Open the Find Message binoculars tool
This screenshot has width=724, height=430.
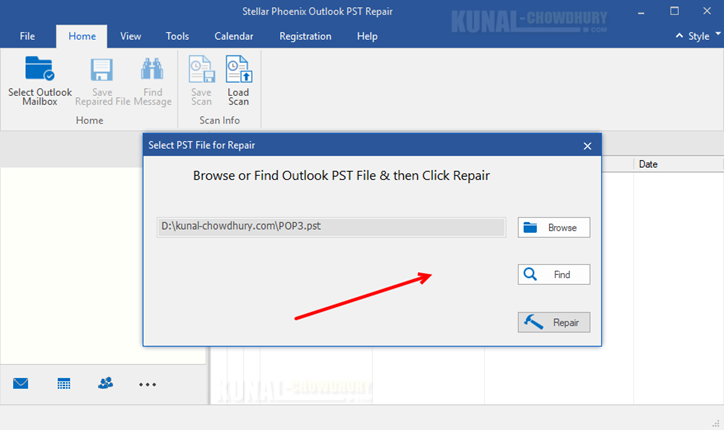pos(152,81)
